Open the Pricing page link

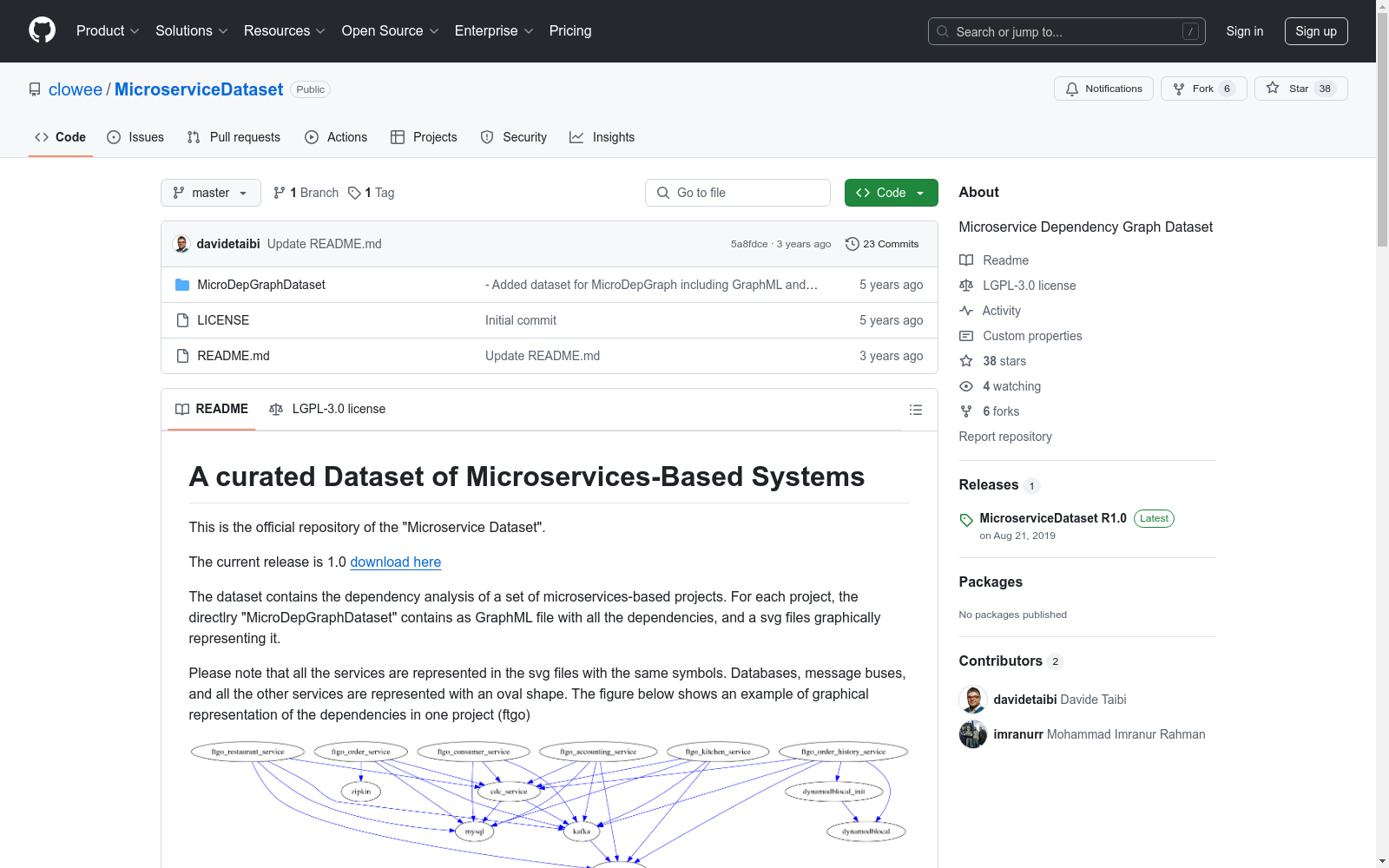pyautogui.click(x=570, y=30)
